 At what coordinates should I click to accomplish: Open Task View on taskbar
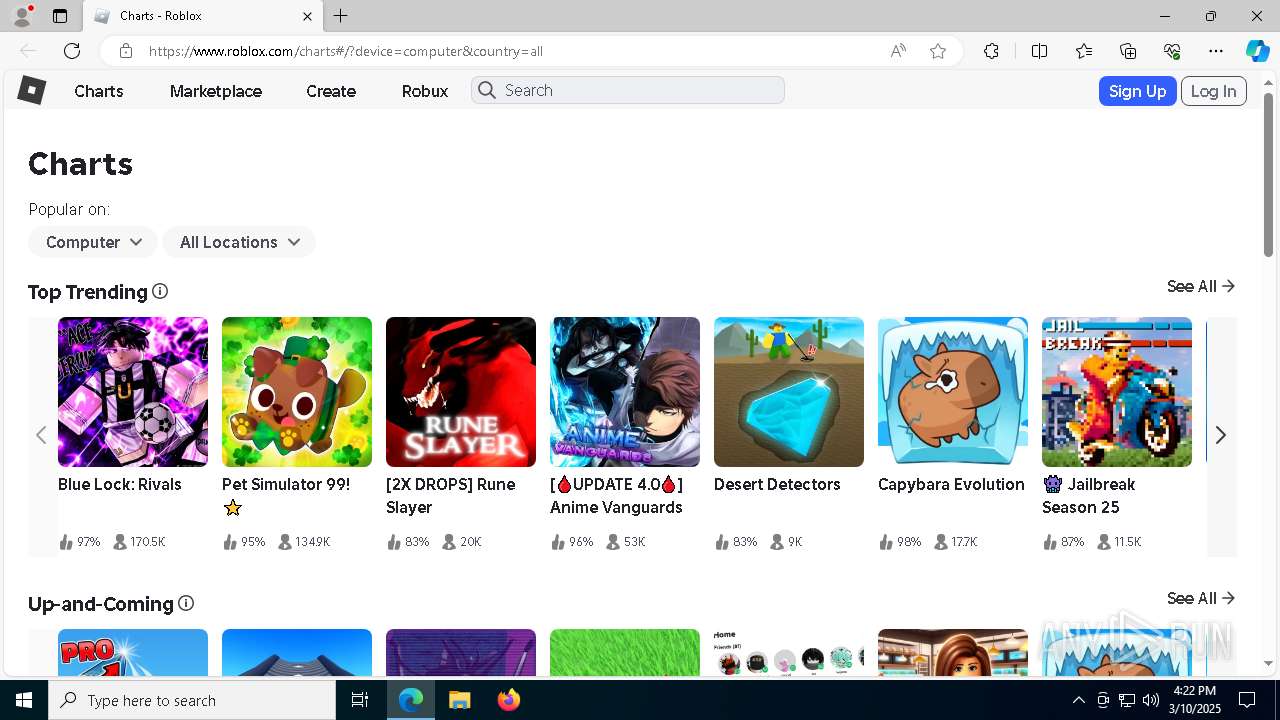point(360,700)
